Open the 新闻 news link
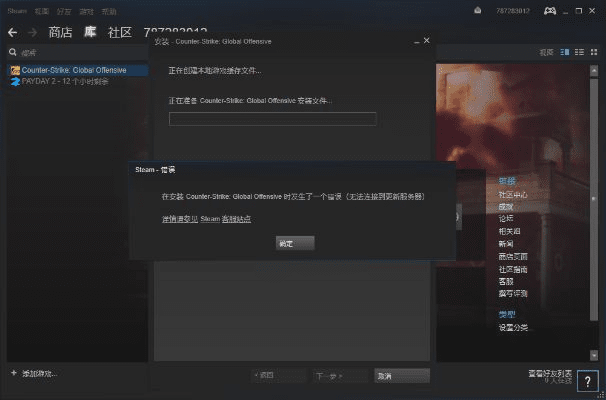This screenshot has height=400, width=606. pos(506,244)
